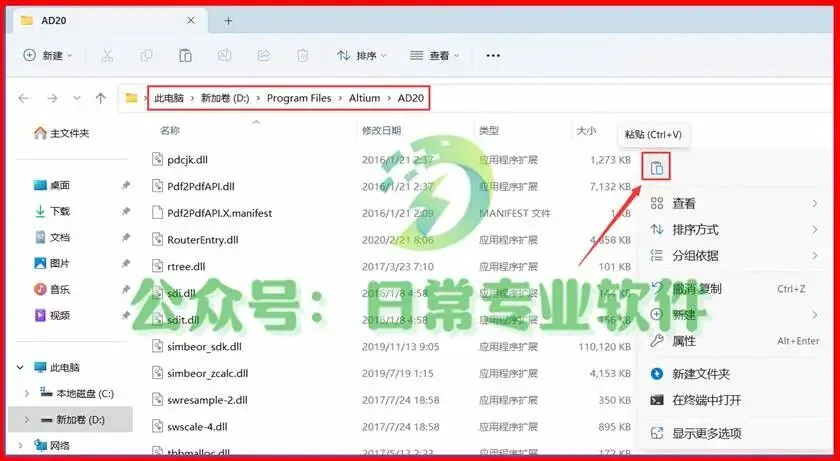Select the file RouterEntry.dll

202,240
